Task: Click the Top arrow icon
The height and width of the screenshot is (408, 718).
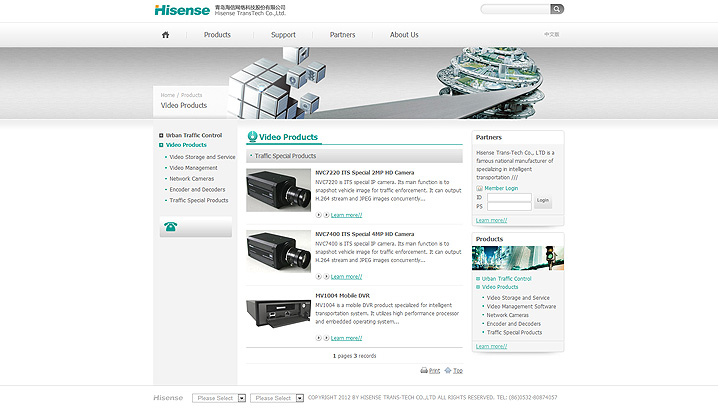Action: click(x=448, y=370)
